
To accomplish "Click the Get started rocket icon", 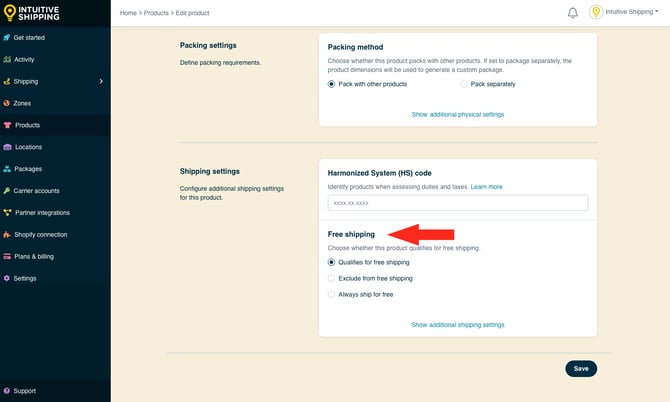I will [7, 38].
